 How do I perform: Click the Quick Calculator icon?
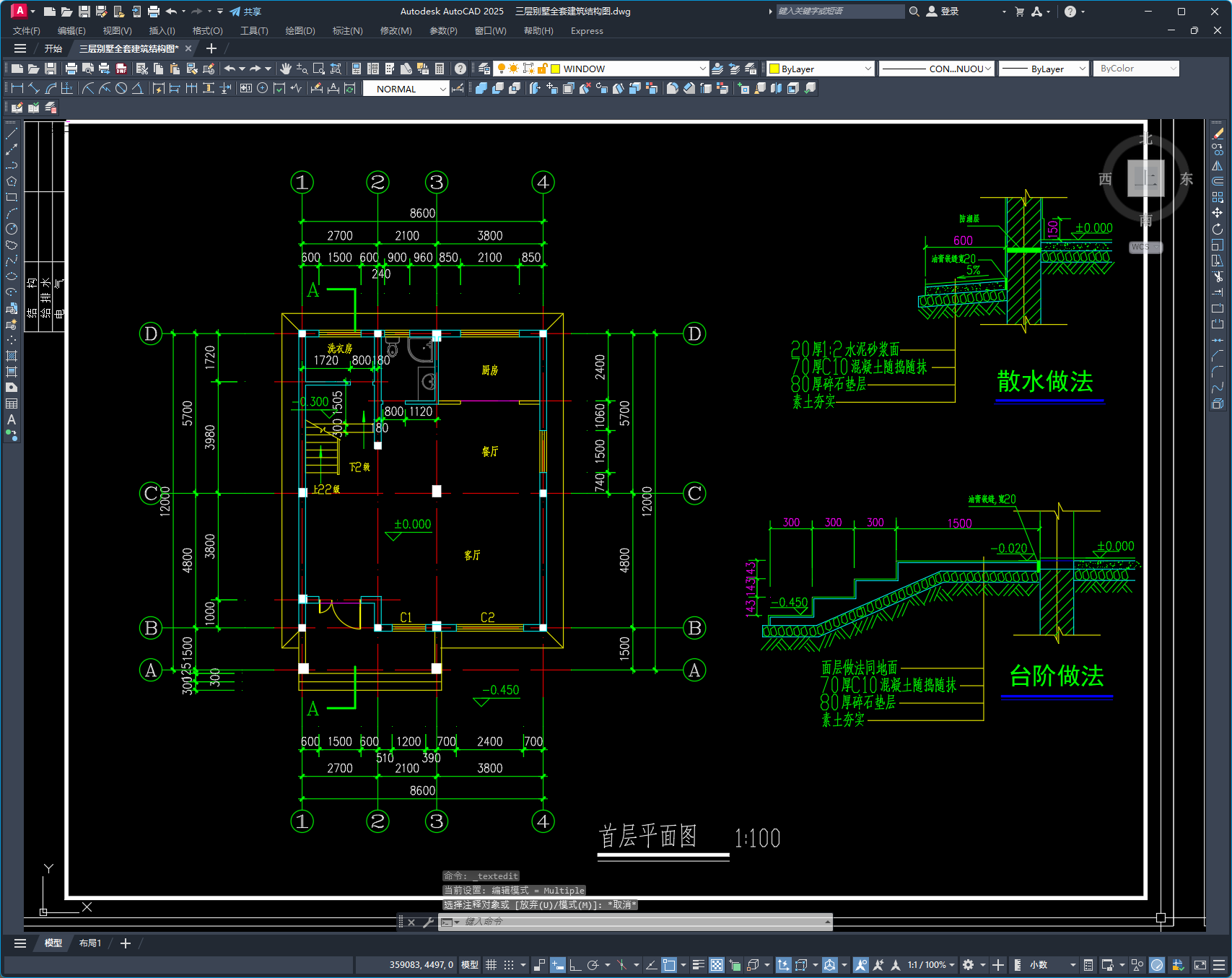[x=440, y=69]
